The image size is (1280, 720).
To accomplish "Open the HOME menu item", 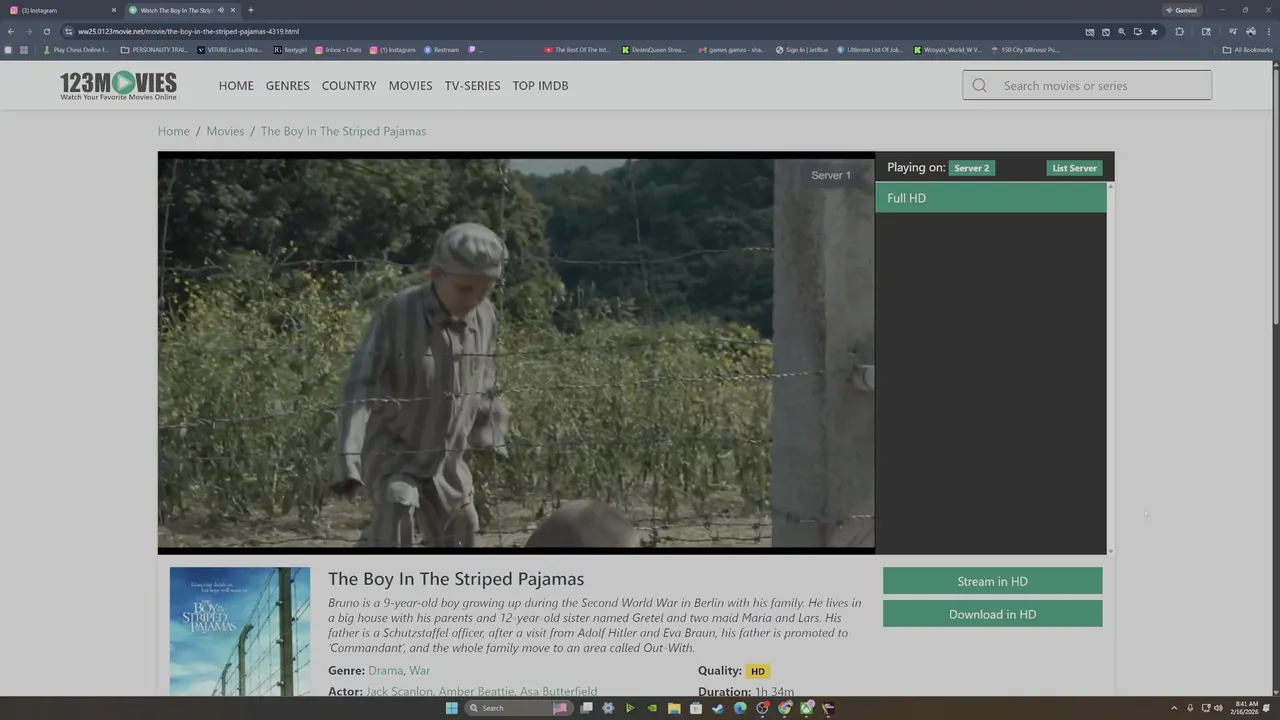I will (236, 86).
